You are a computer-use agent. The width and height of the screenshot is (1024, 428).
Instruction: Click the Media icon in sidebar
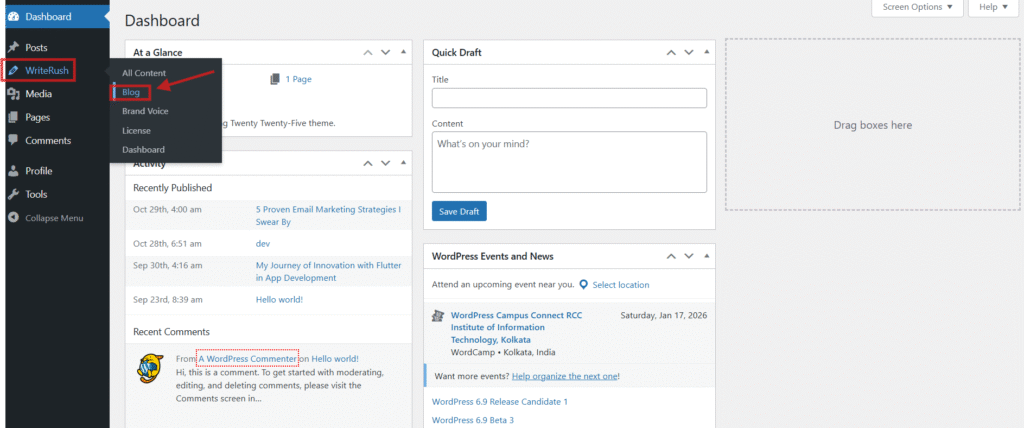(x=13, y=94)
